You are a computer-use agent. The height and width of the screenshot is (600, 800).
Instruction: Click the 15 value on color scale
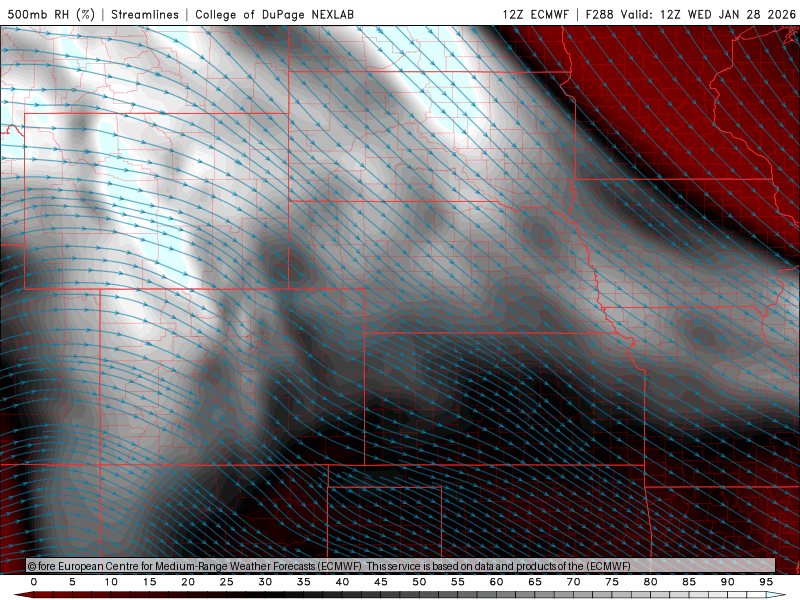pyautogui.click(x=149, y=582)
